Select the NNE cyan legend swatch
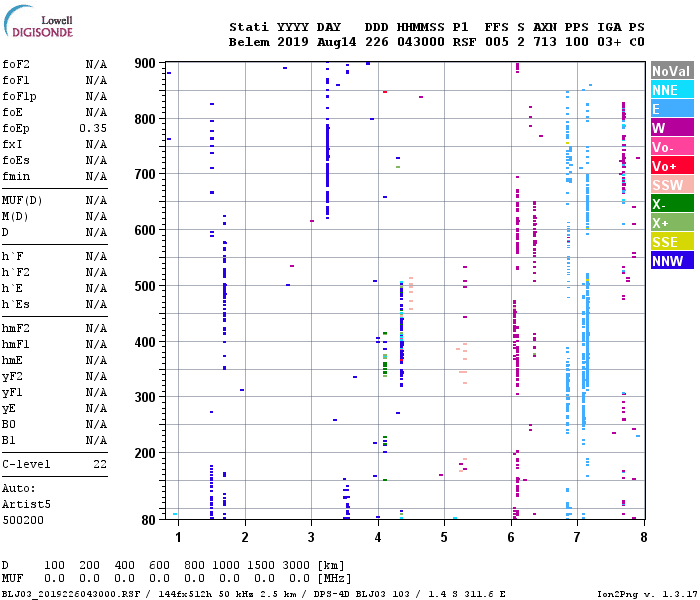700x600 pixels. pos(672,90)
